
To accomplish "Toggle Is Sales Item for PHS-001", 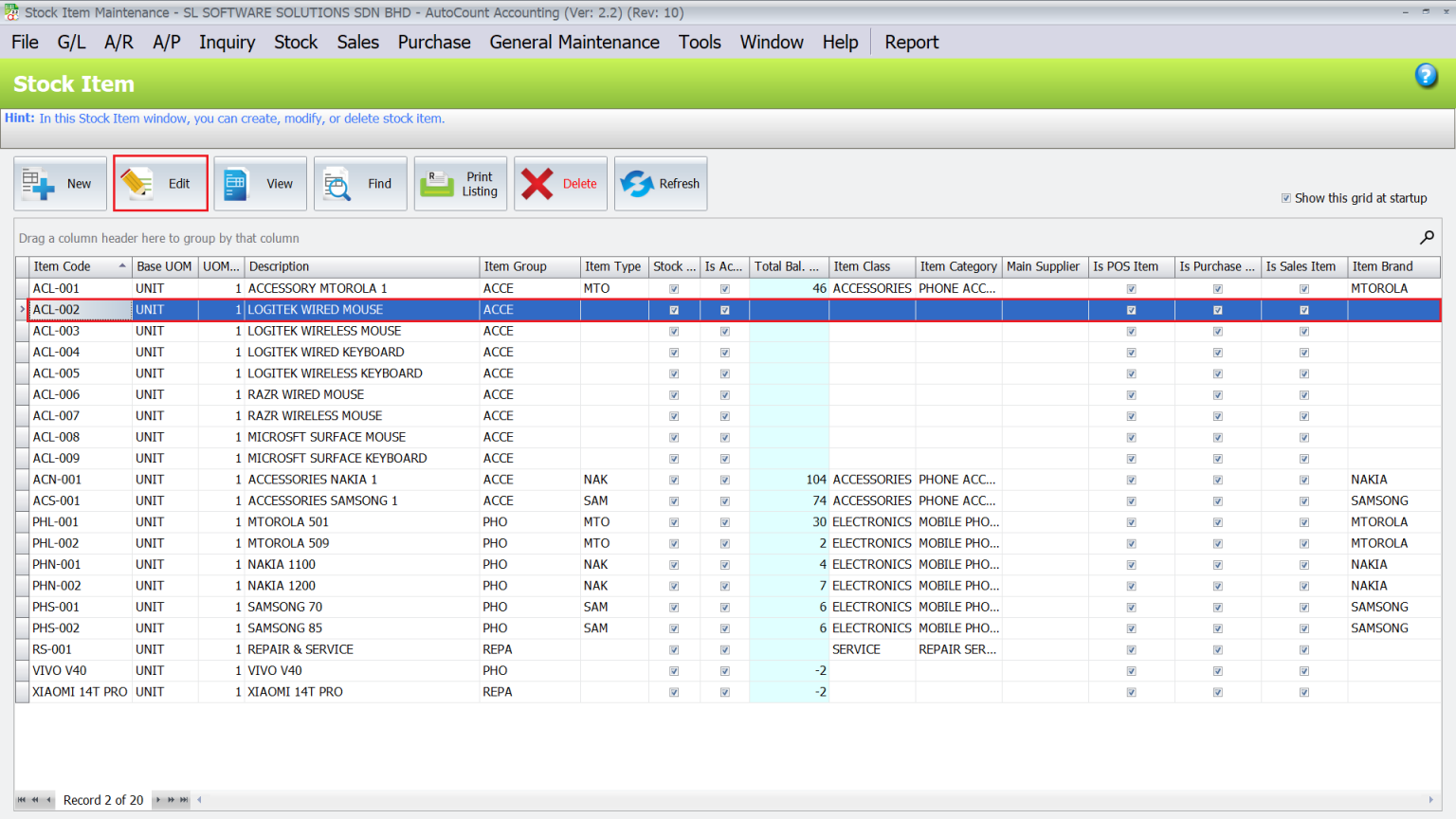I will (x=1304, y=607).
